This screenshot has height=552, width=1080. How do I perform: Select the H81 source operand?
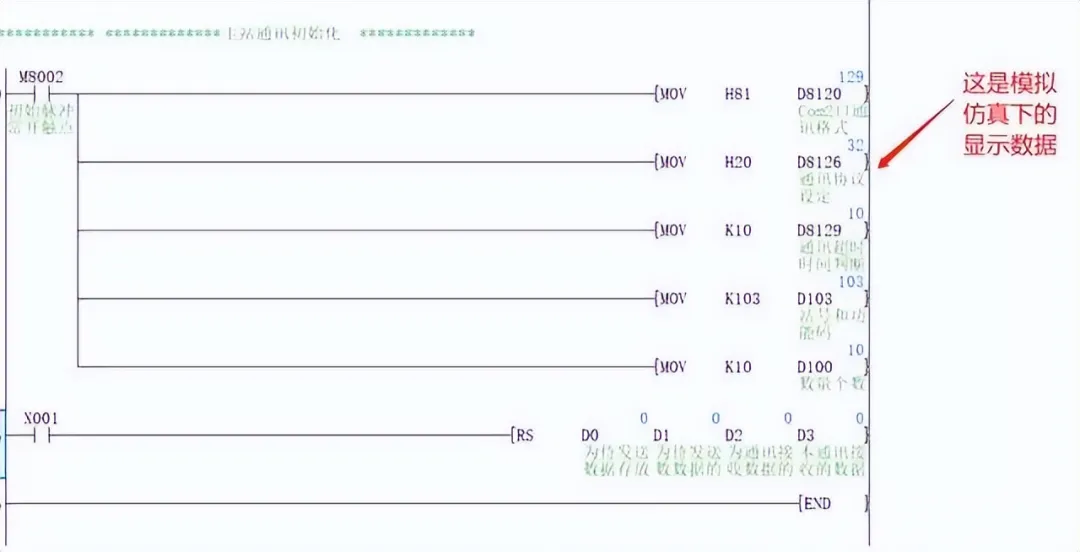[738, 94]
